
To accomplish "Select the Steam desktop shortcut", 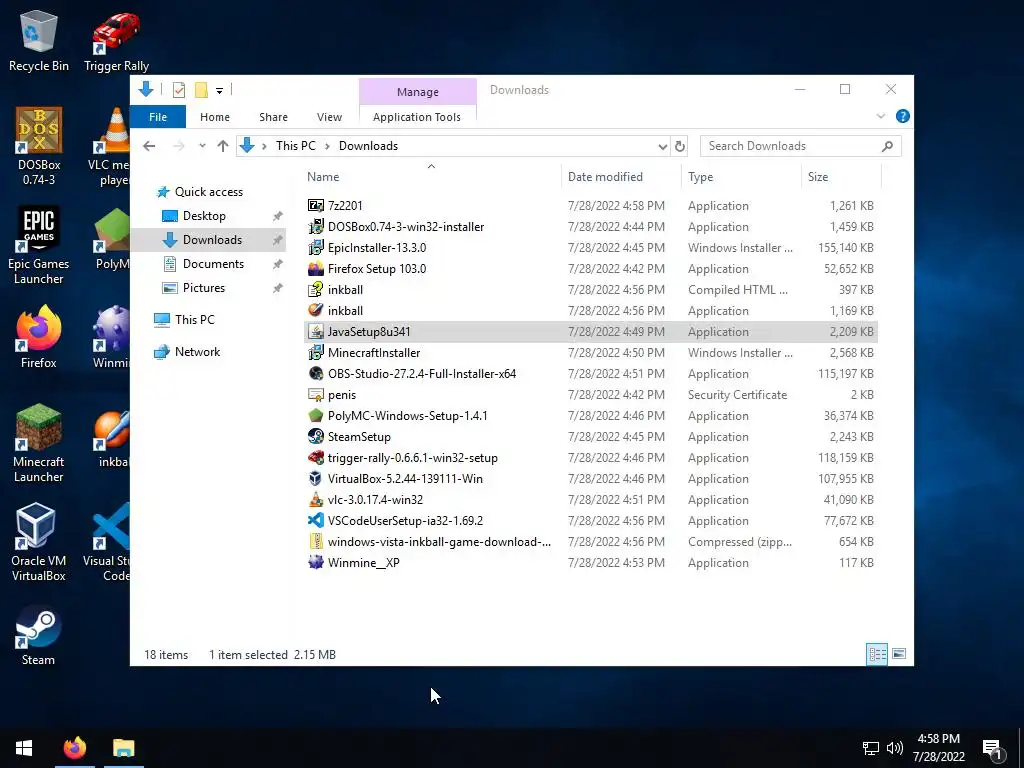I will coord(39,635).
